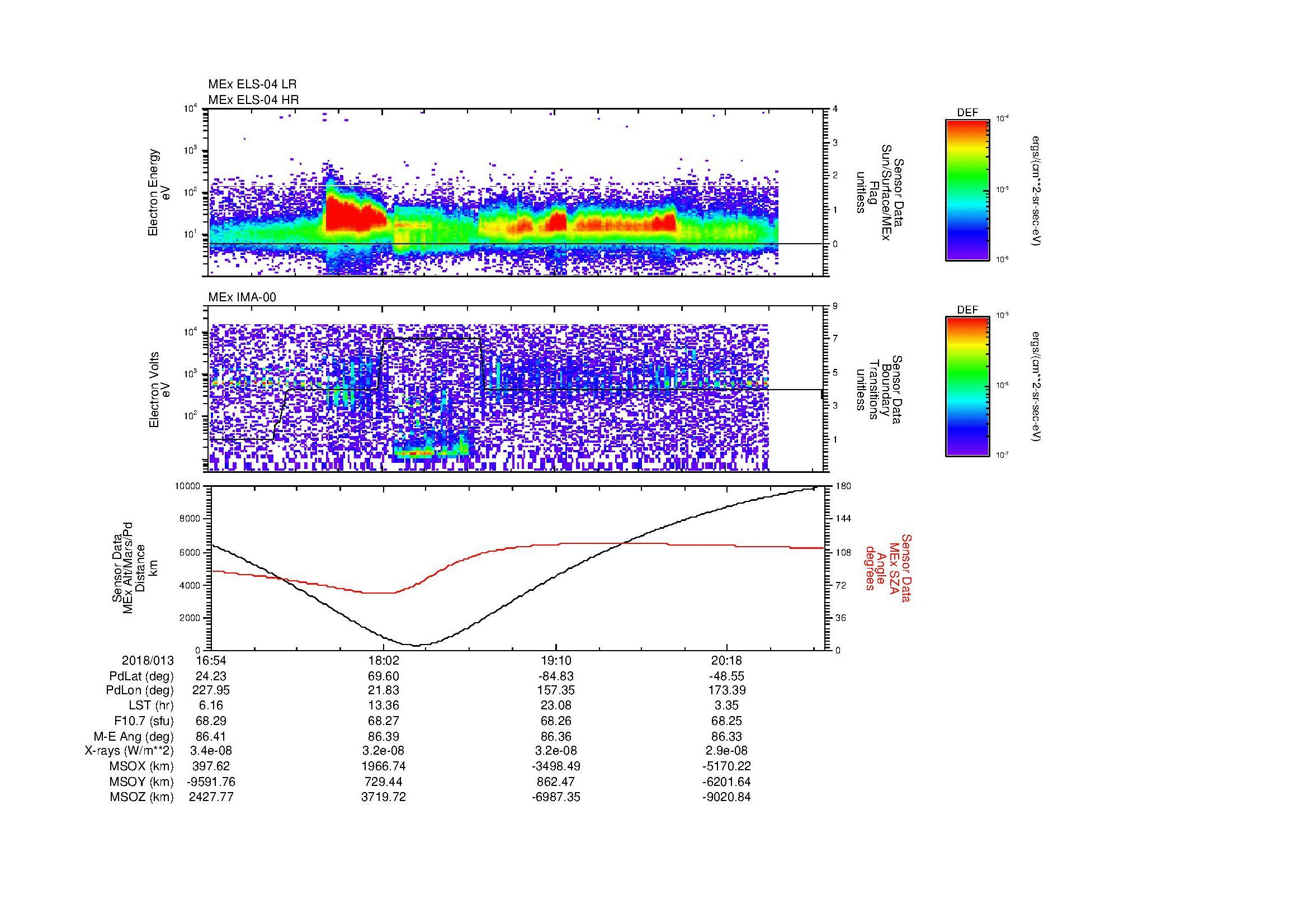Click the red 'MEx SZA Angle degrees' axis label
1308x924 pixels.
(888, 567)
